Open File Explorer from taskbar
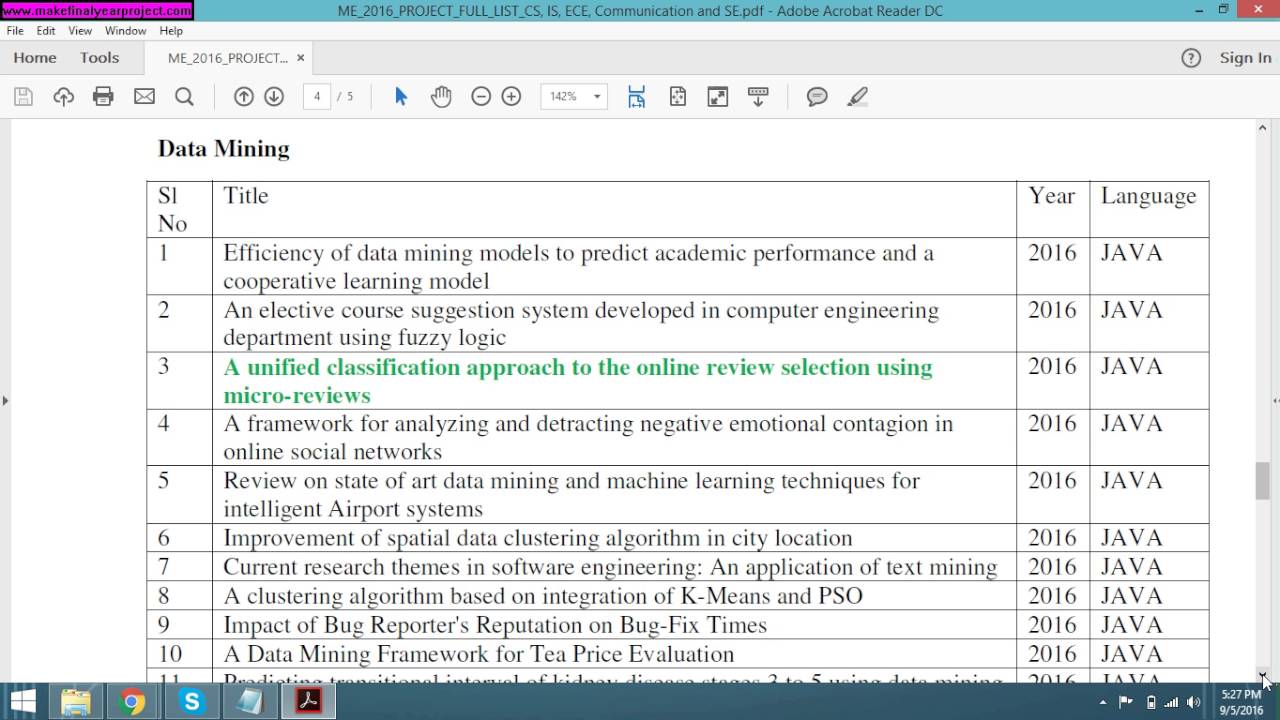Viewport: 1280px width, 720px height. click(76, 701)
